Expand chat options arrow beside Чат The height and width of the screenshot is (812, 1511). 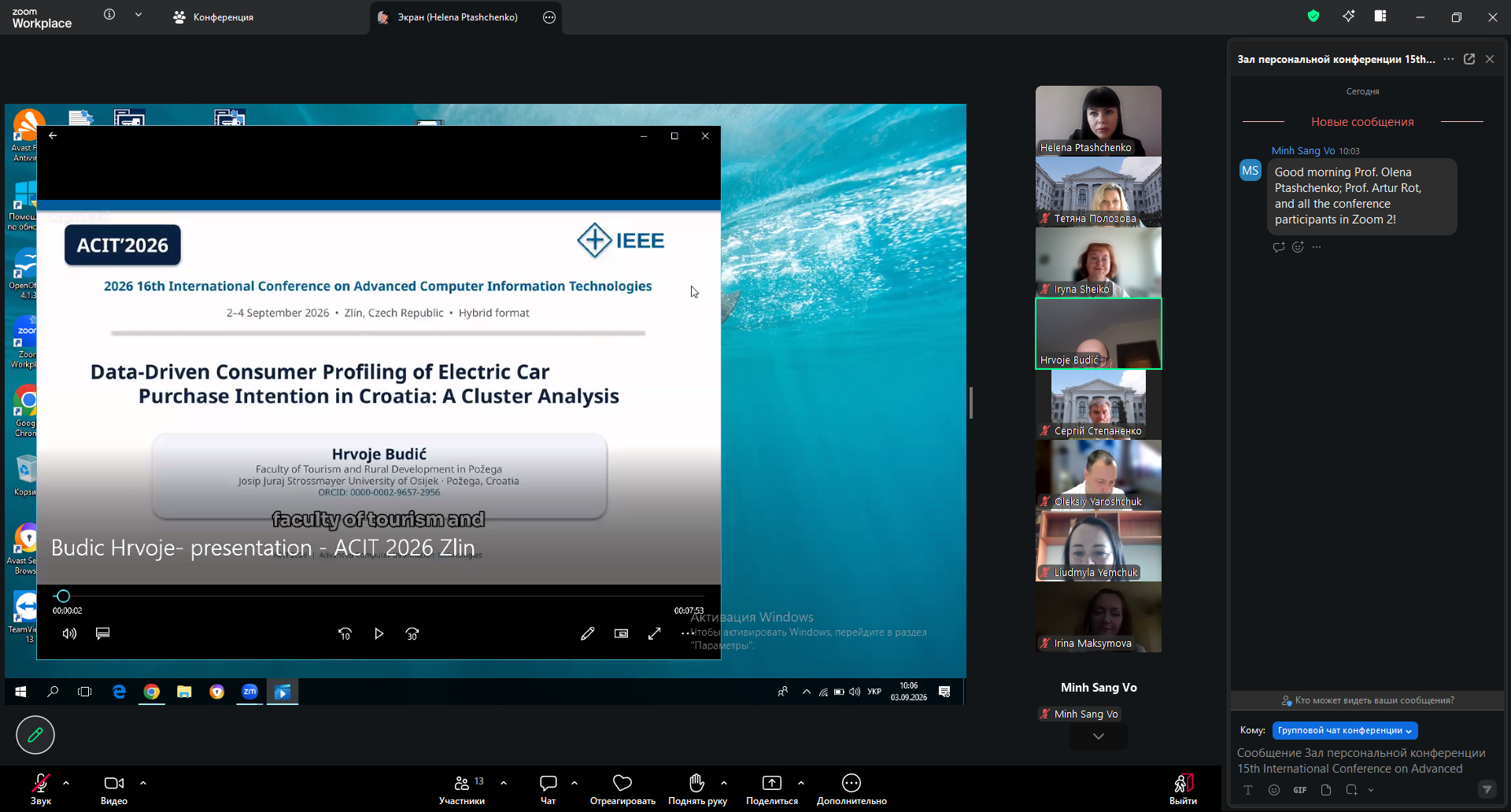pos(574,783)
